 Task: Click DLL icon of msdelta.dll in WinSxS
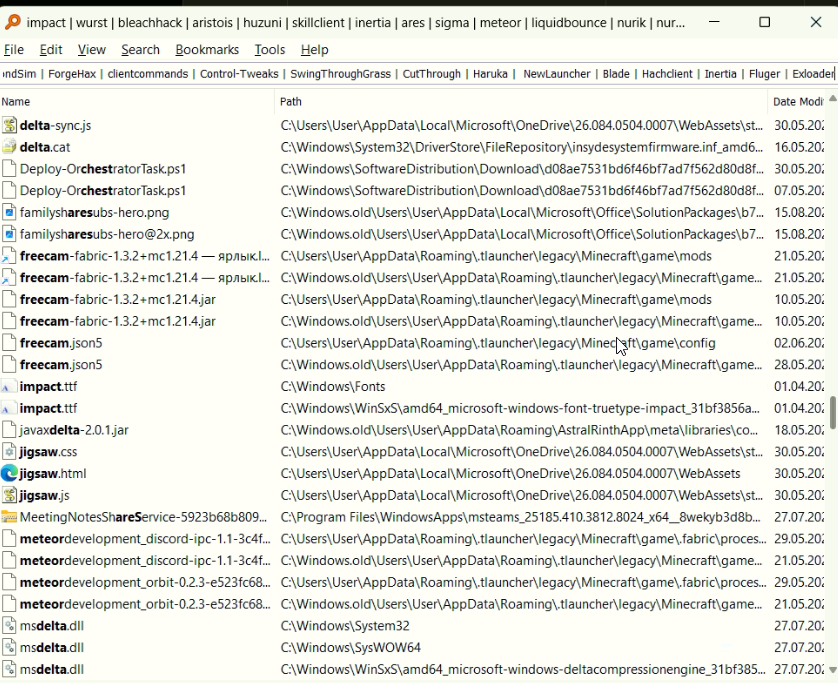coord(9,670)
